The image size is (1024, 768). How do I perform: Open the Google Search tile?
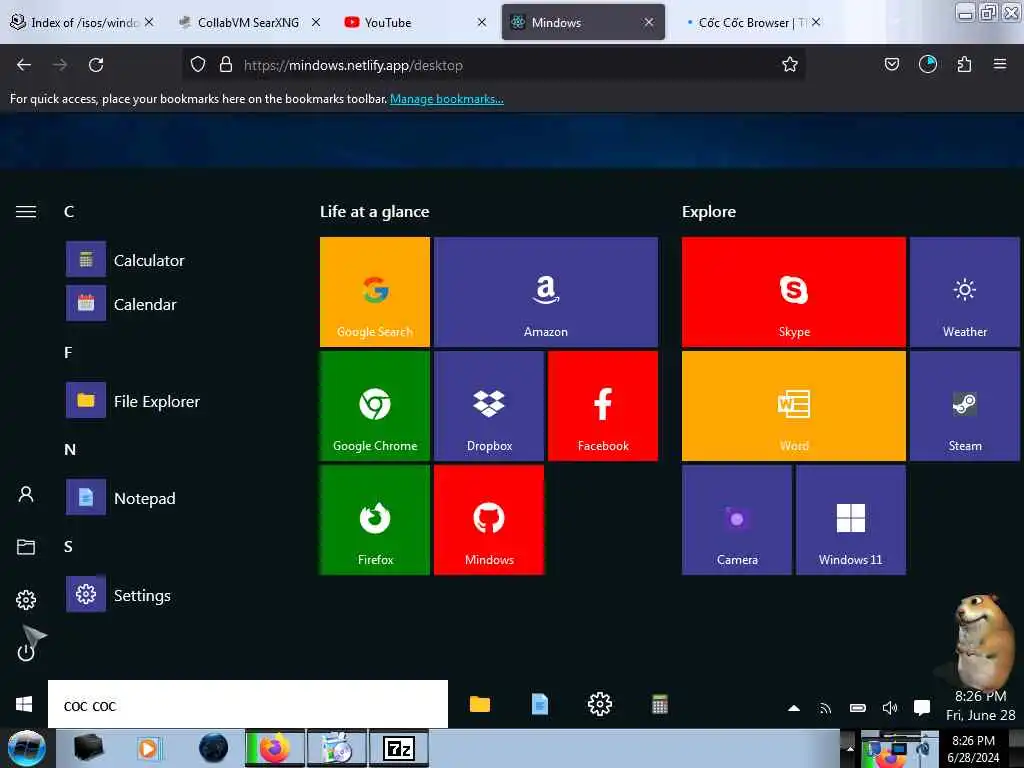pyautogui.click(x=375, y=291)
